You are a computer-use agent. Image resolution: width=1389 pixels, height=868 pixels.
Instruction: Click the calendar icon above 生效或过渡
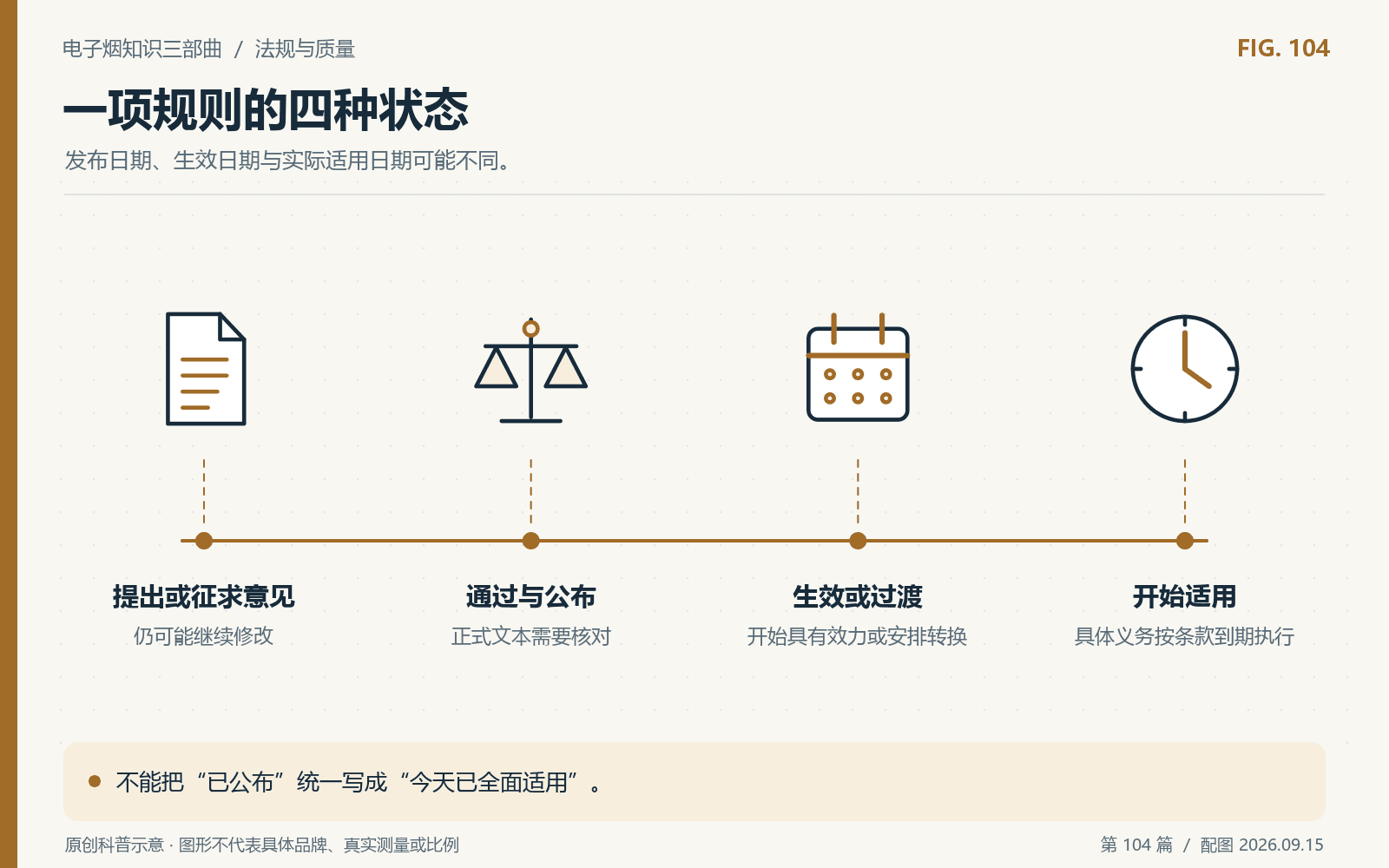click(858, 367)
